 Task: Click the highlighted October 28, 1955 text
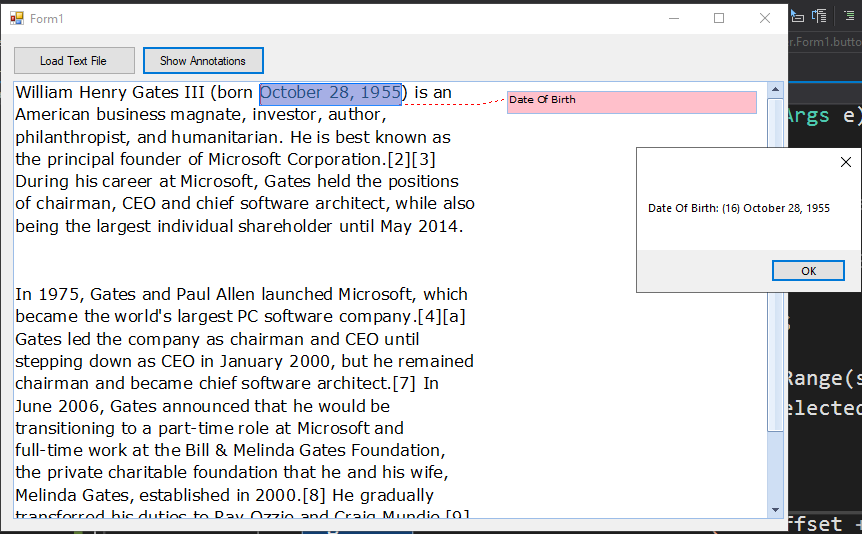(330, 92)
